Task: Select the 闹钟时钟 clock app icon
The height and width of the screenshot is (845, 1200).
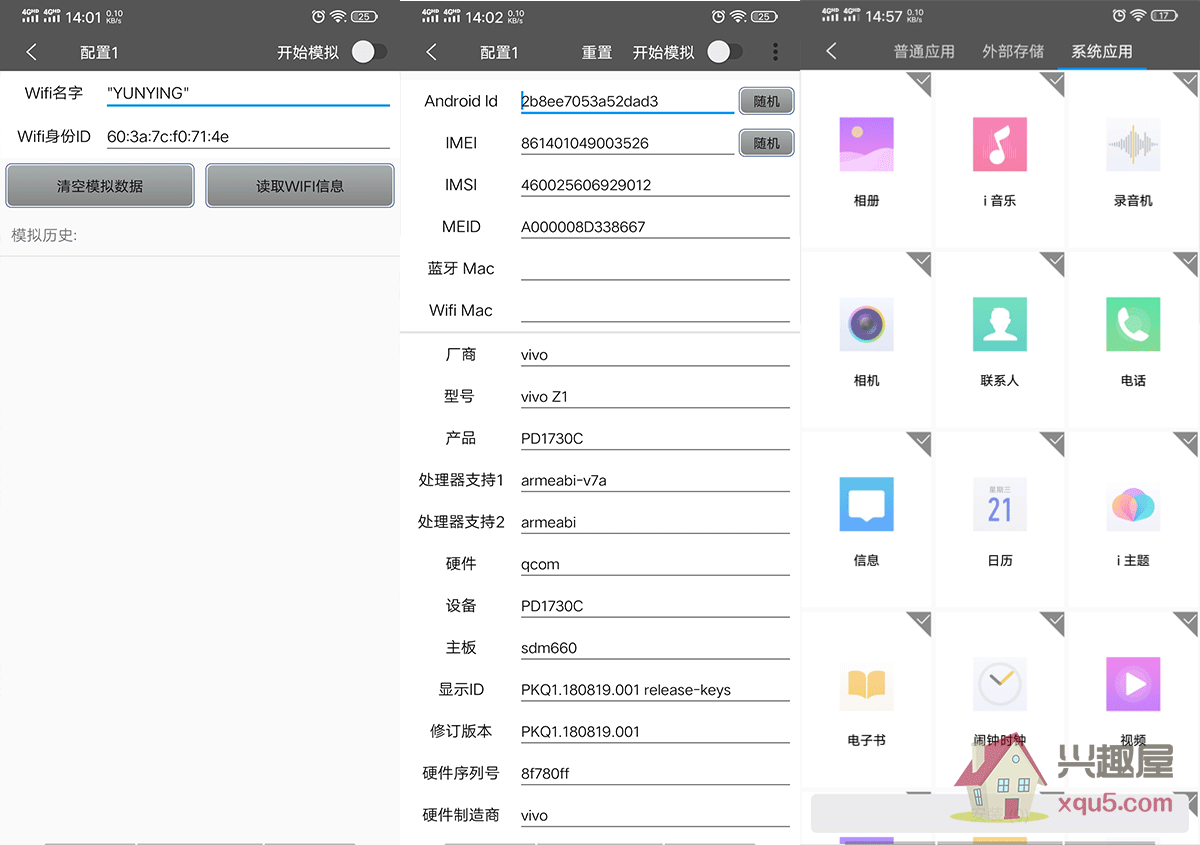Action: click(x=1000, y=684)
